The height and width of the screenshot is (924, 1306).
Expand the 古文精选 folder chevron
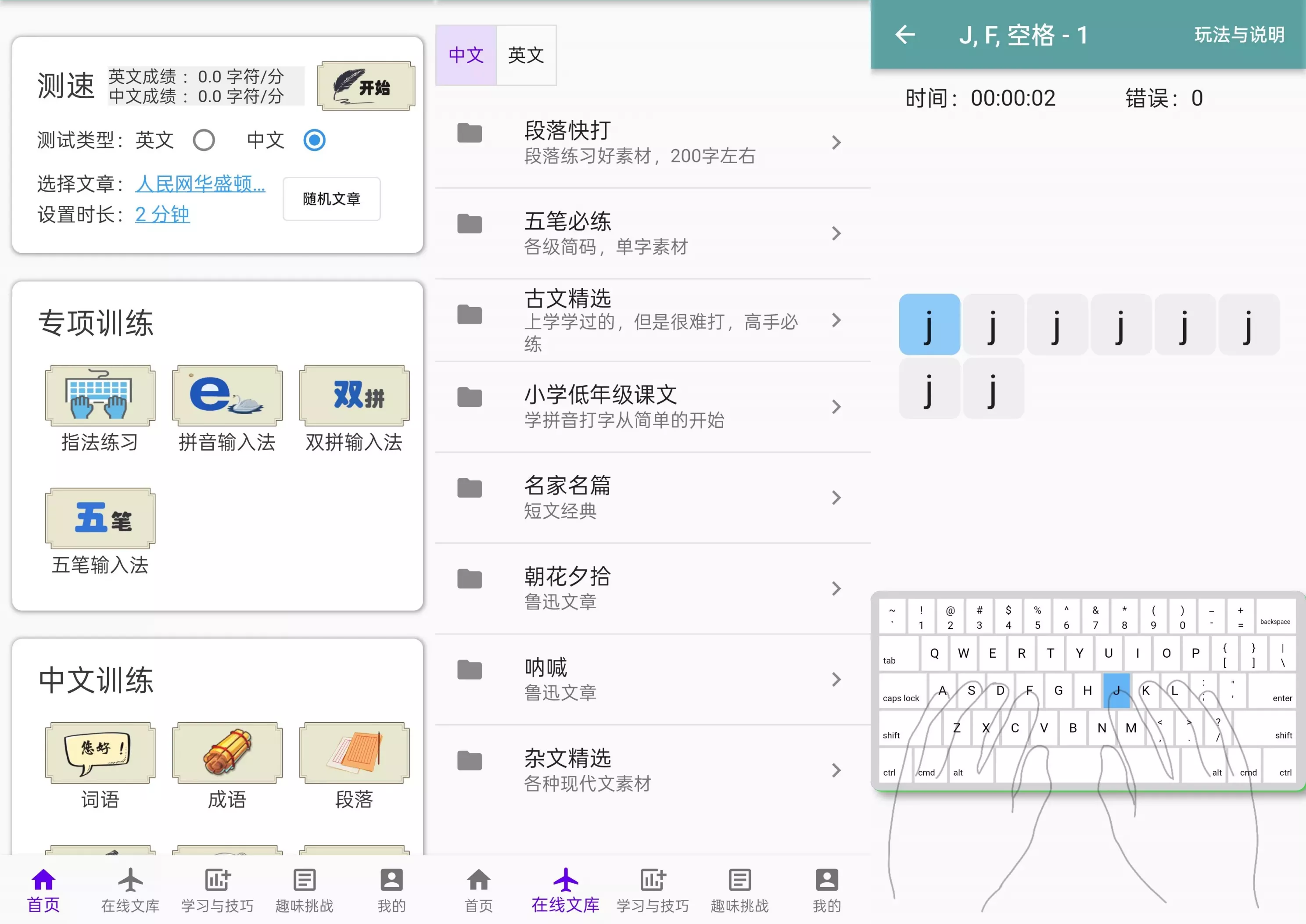click(836, 320)
